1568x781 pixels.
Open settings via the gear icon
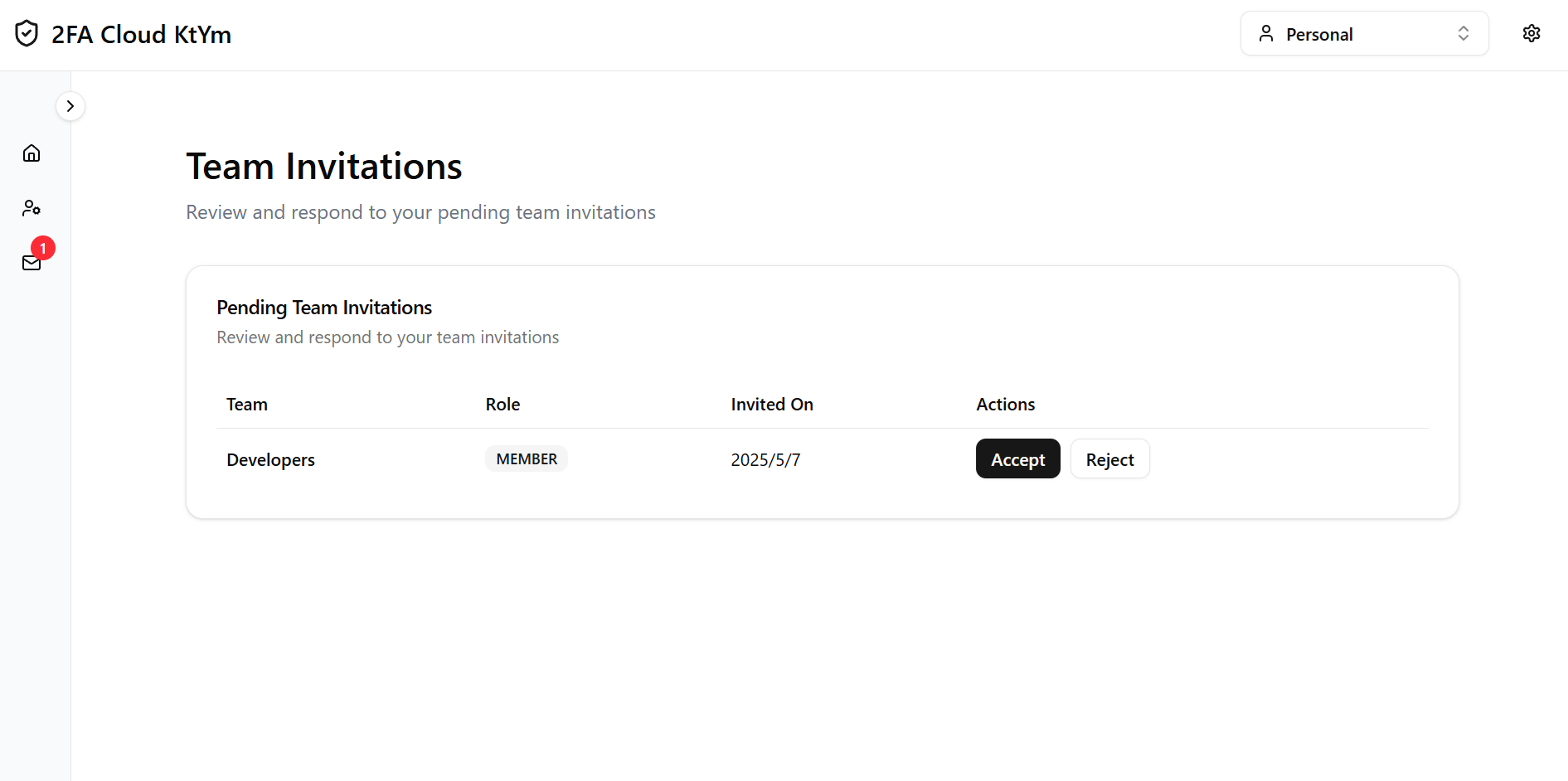pos(1531,33)
